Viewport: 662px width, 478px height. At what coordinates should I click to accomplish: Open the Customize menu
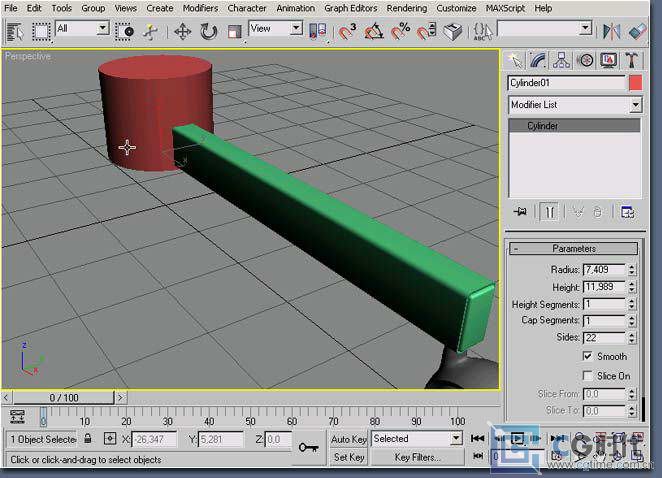[x=456, y=8]
